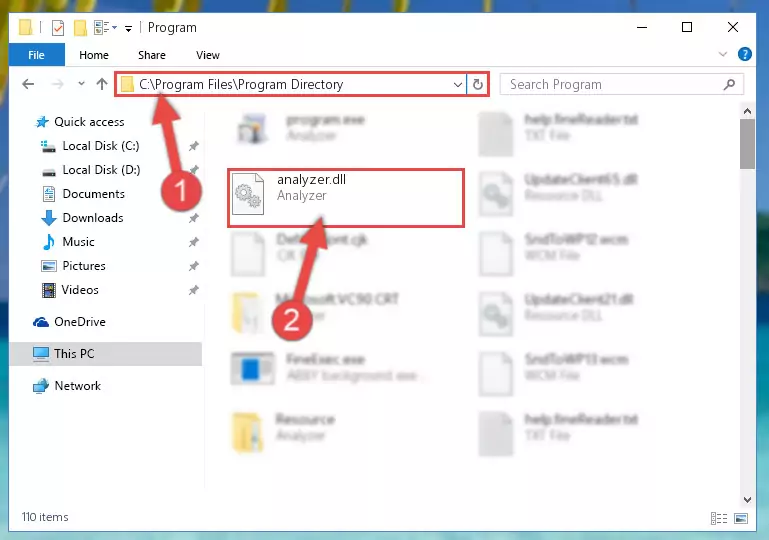Open Local Disk (D:) in sidebar

[x=101, y=170]
